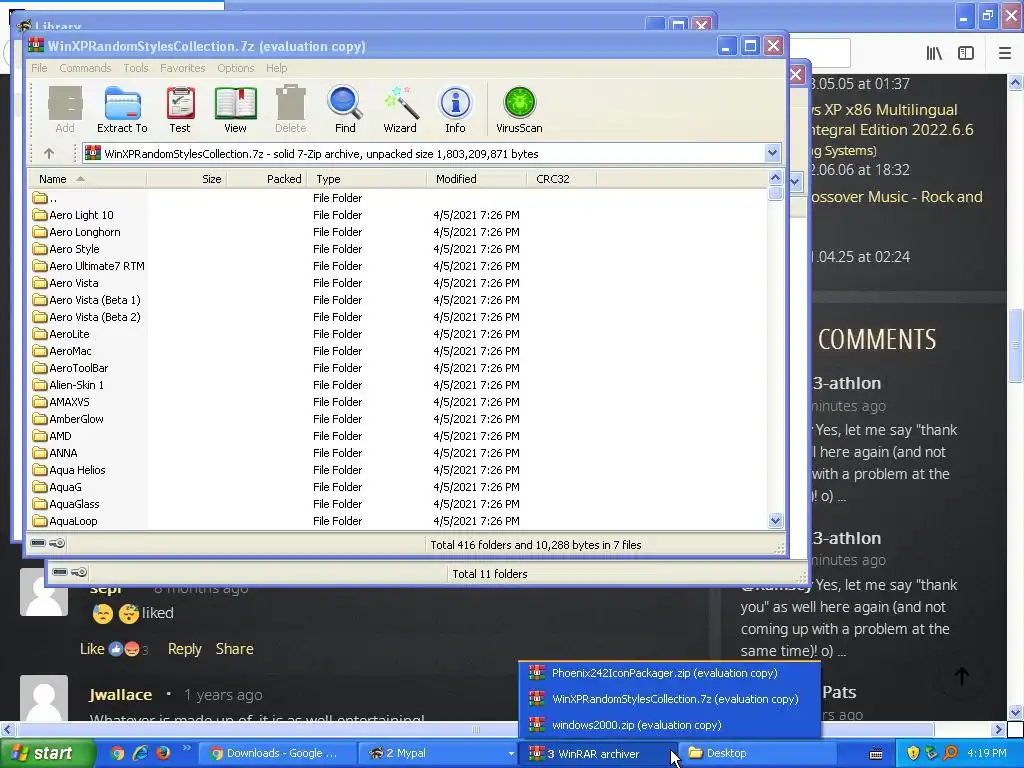Sort by the Size column header
1024x768 pixels.
[187, 179]
